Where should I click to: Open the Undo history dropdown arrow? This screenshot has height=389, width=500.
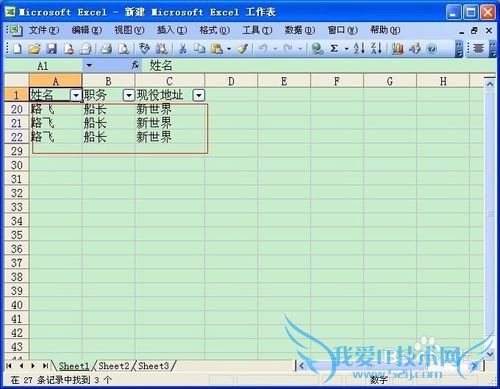[x=275, y=49]
